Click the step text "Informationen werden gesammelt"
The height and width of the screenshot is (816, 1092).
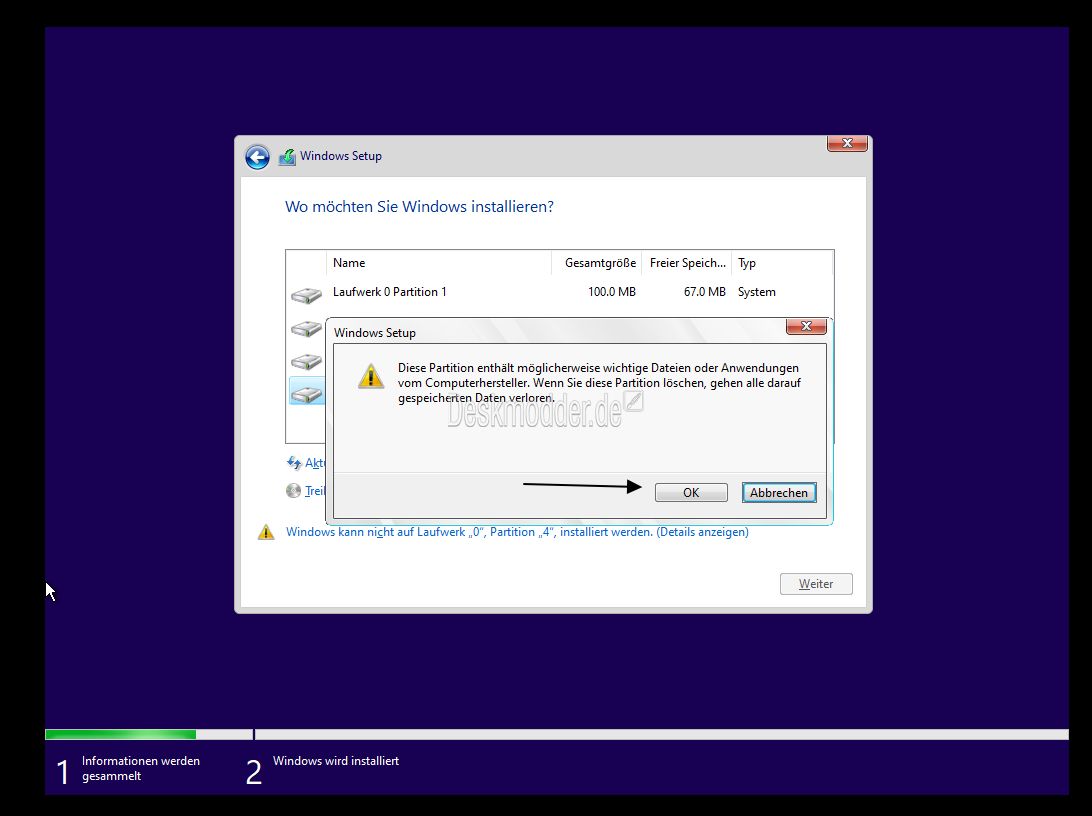click(x=141, y=769)
